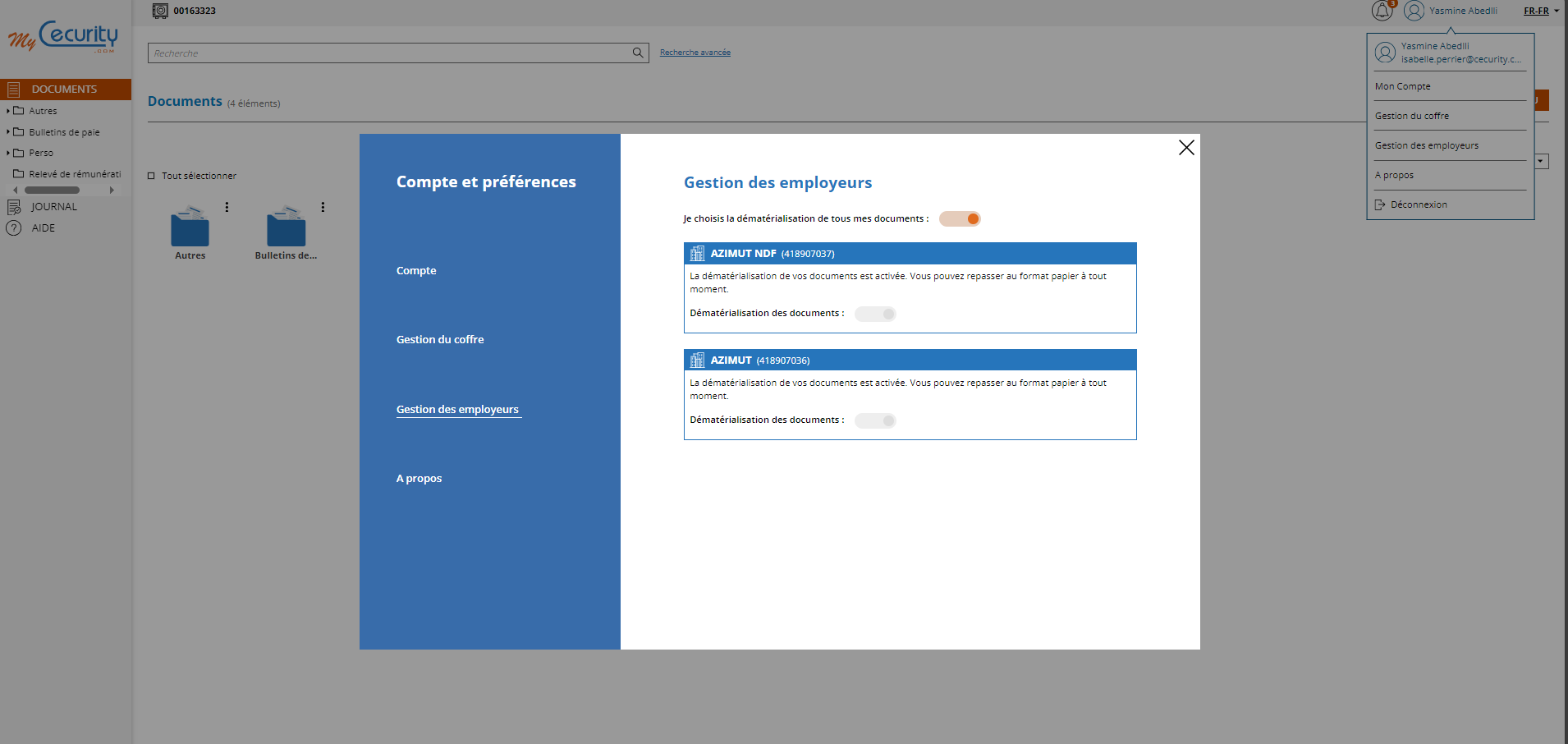
Task: Open the notifications bell with 3 alerts
Action: click(x=1382, y=11)
